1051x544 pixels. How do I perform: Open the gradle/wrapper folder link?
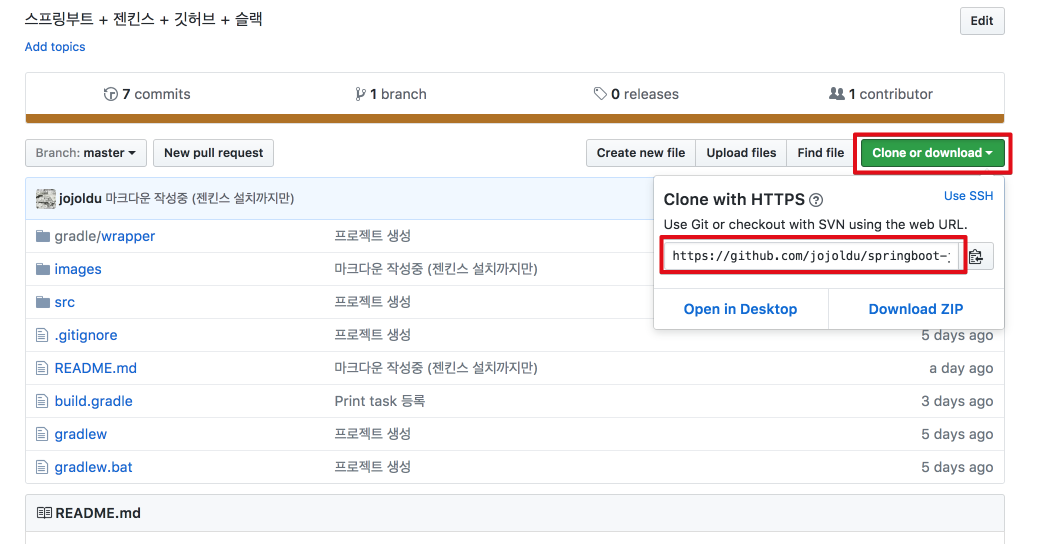[x=105, y=236]
